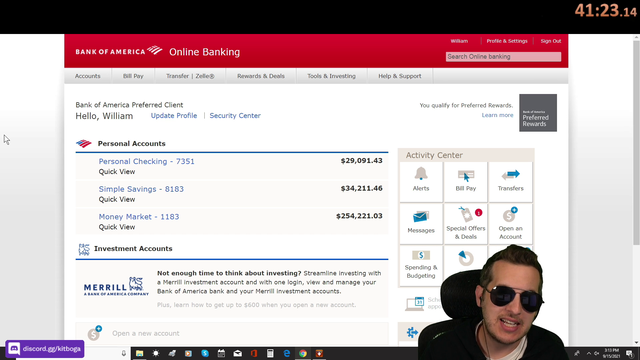Open the Tools & Investing menu

click(331, 76)
